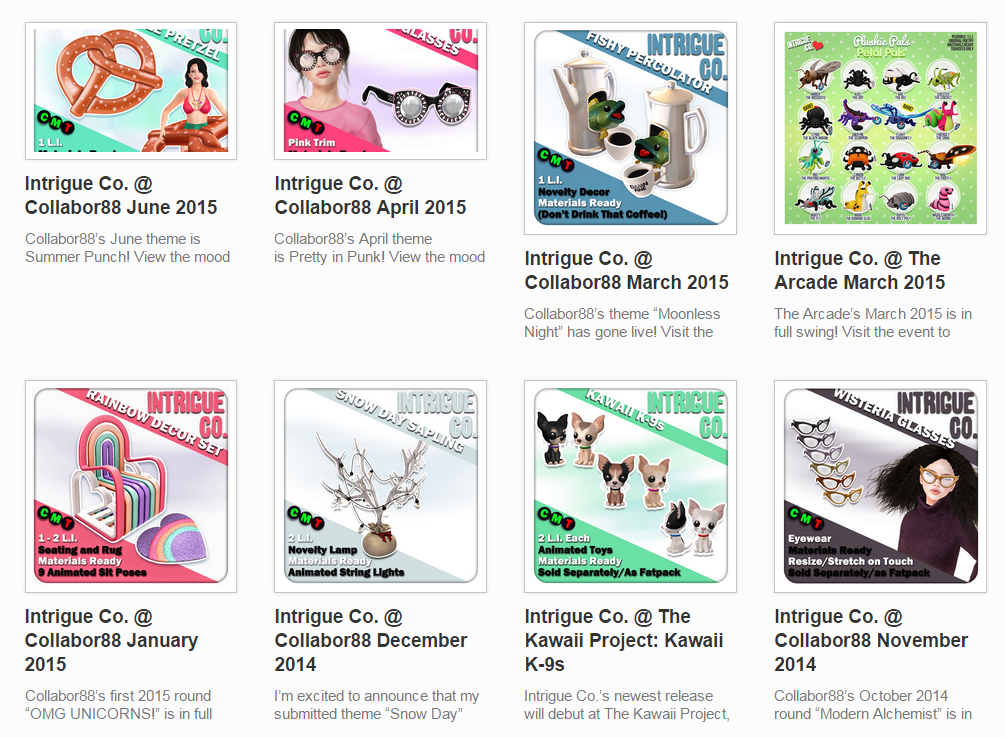Open the Collabor88 April 2015 post title
The height and width of the screenshot is (737, 1005).
(370, 195)
